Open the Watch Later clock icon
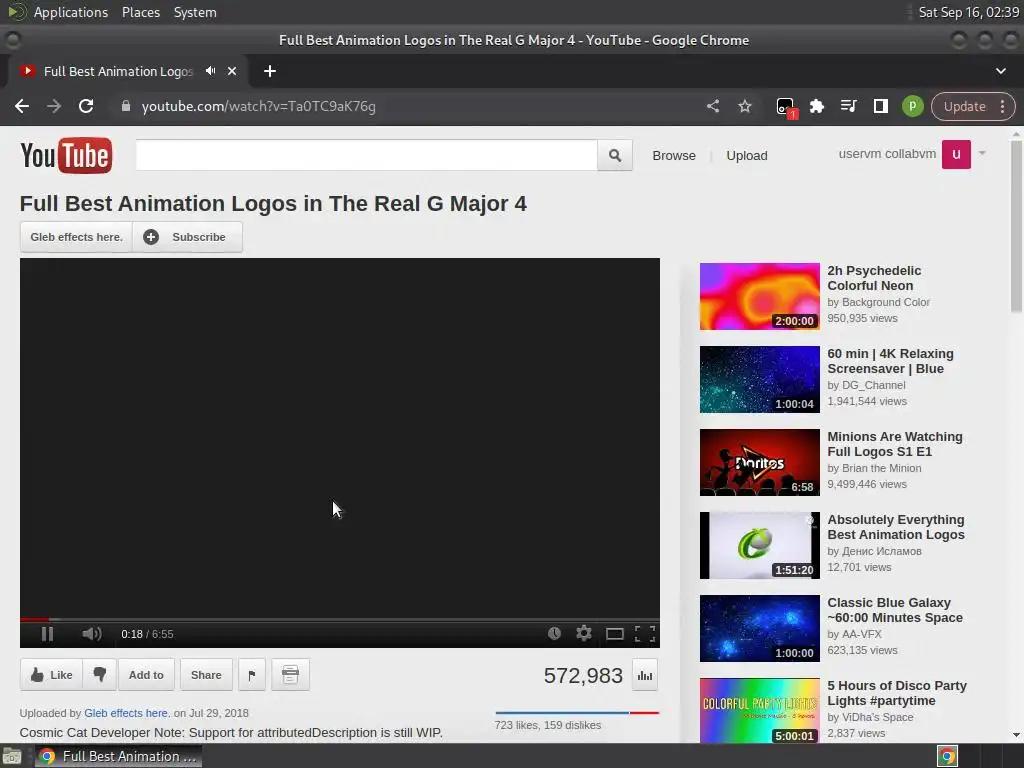The height and width of the screenshot is (768, 1024). click(554, 633)
